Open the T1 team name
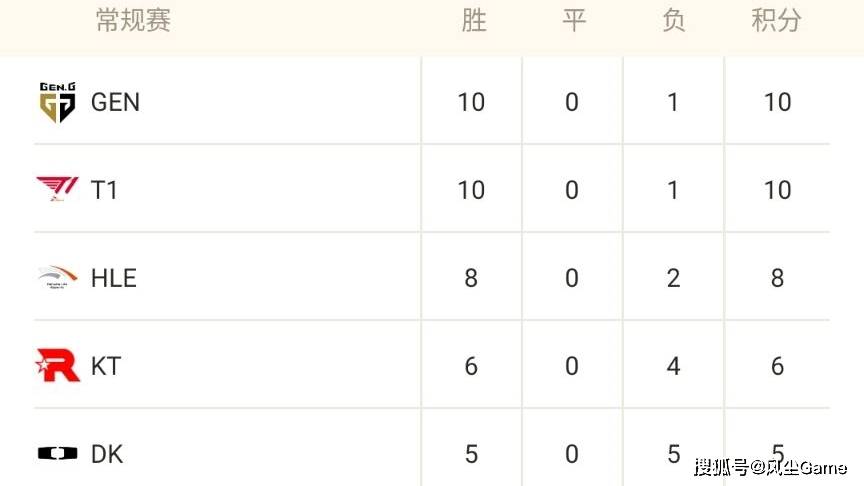The image size is (864, 486). tap(104, 190)
